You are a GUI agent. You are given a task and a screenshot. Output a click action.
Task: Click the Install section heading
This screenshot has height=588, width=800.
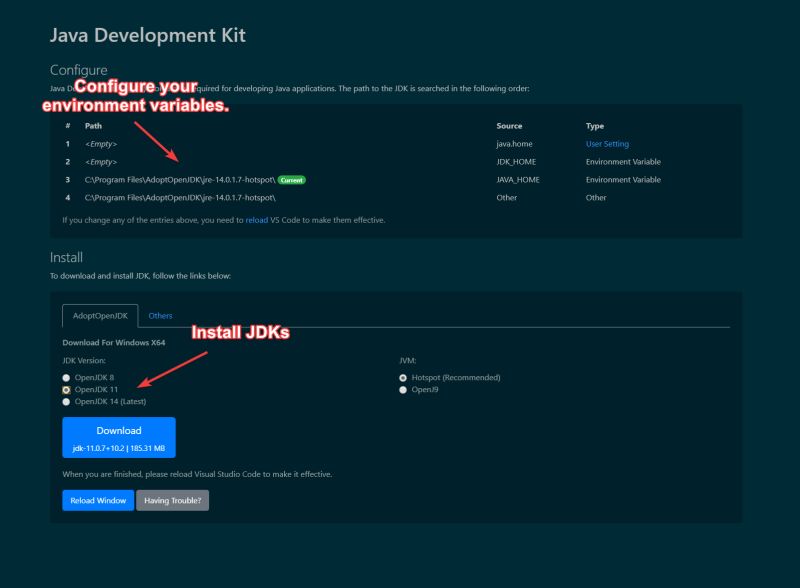pyautogui.click(x=68, y=257)
